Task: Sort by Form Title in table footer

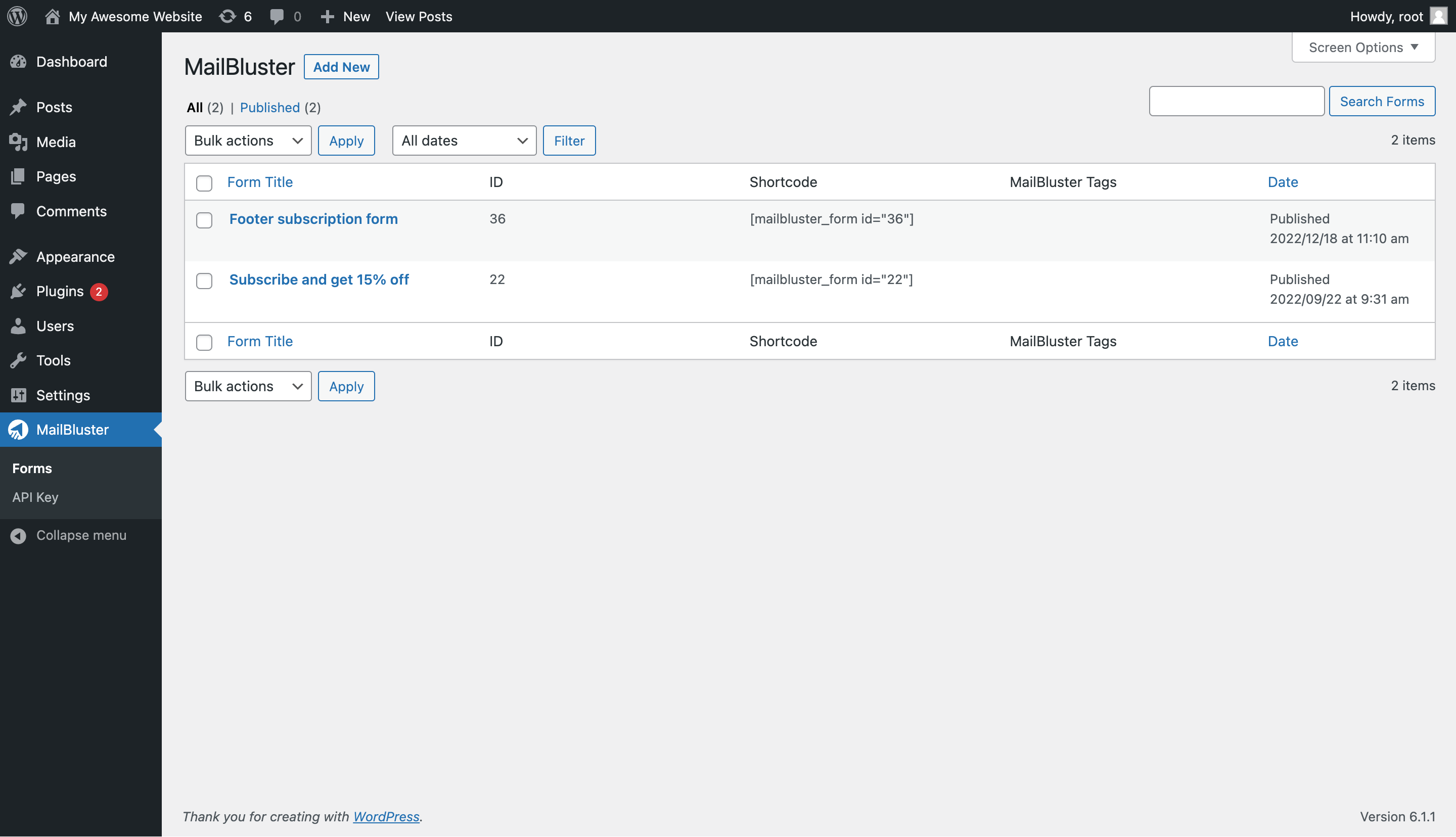Action: tap(260, 341)
